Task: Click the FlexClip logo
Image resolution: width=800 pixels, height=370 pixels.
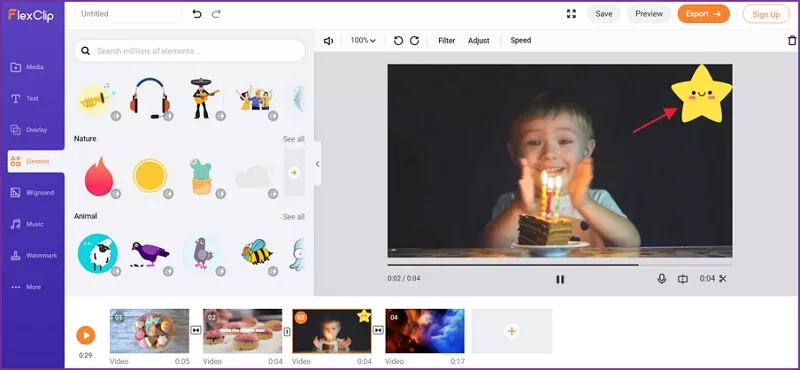Action: tap(31, 15)
